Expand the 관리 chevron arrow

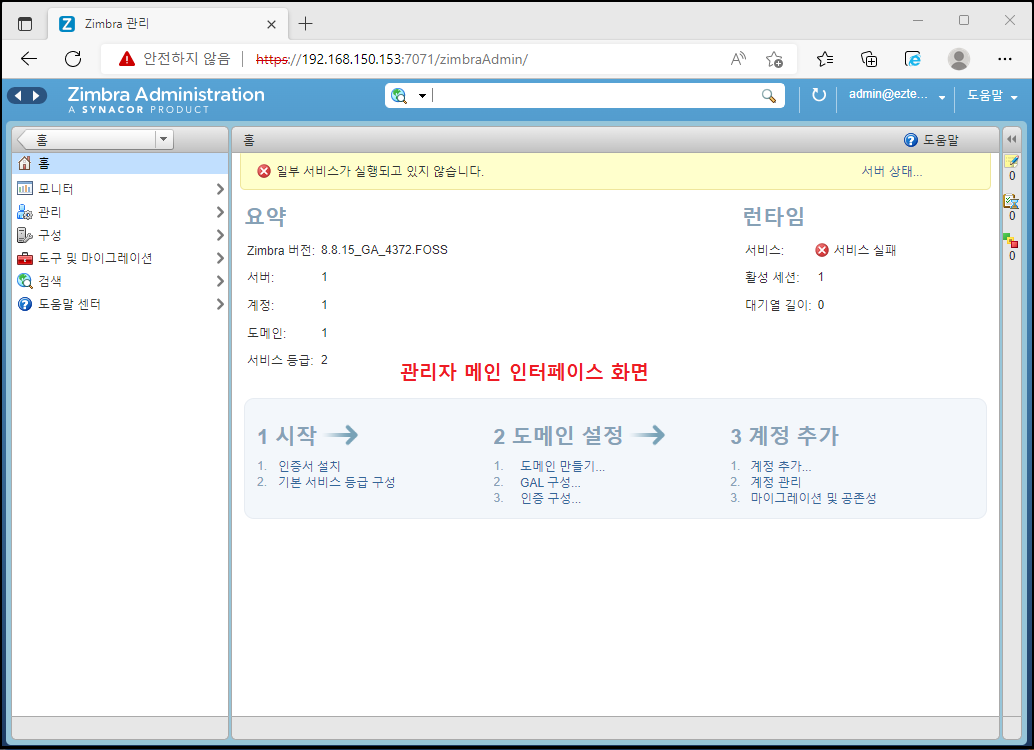tap(220, 212)
